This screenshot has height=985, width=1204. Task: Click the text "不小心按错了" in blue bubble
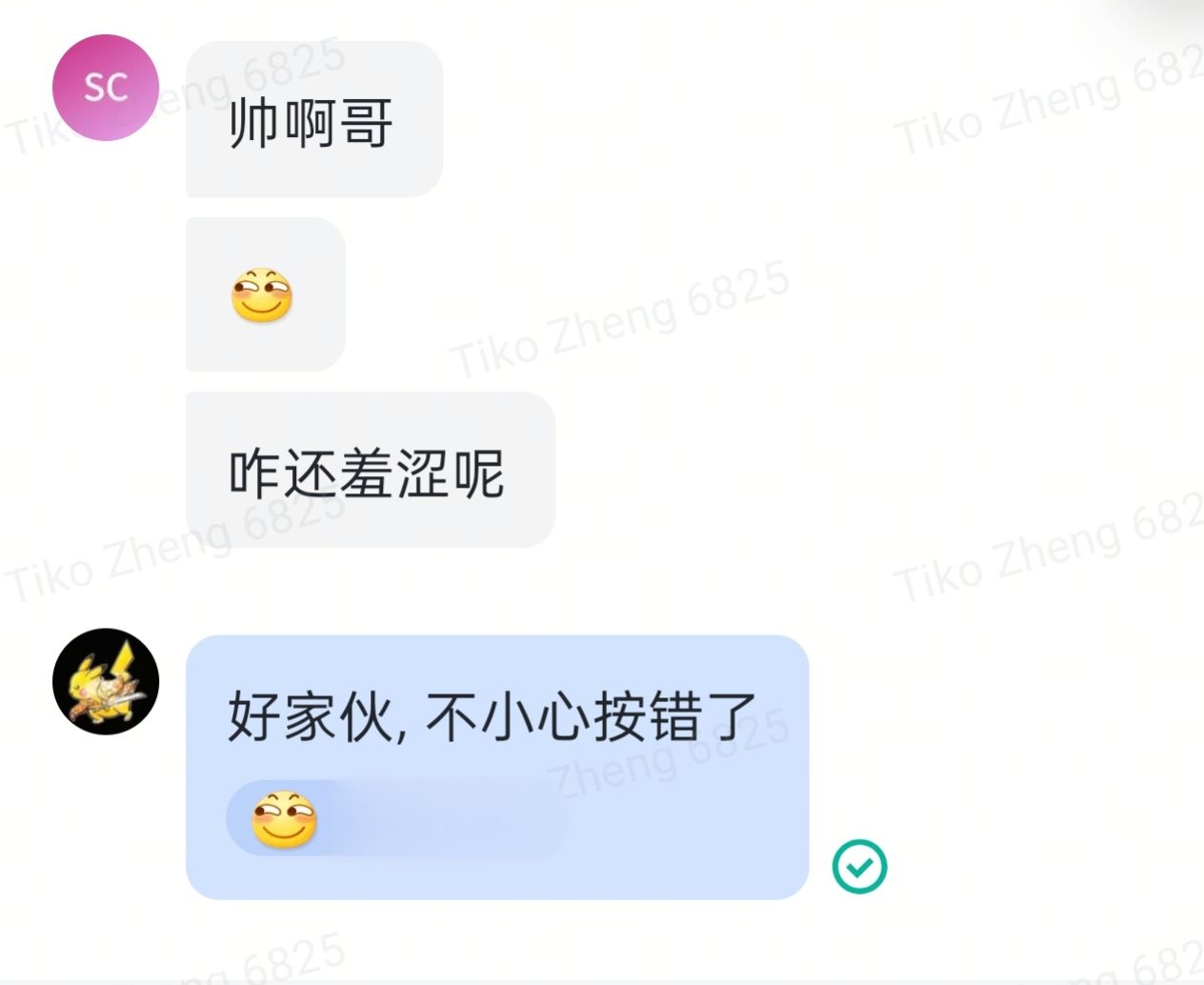point(592,716)
